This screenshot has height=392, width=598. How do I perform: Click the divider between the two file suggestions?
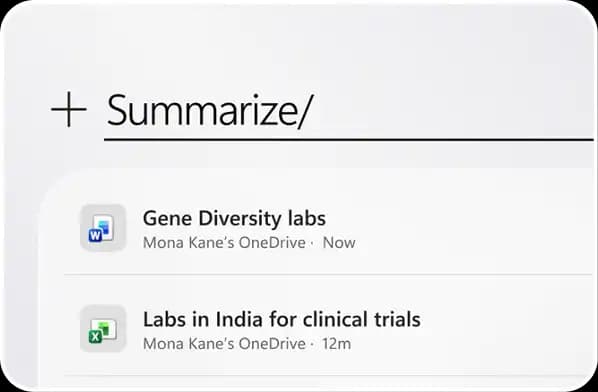click(328, 274)
